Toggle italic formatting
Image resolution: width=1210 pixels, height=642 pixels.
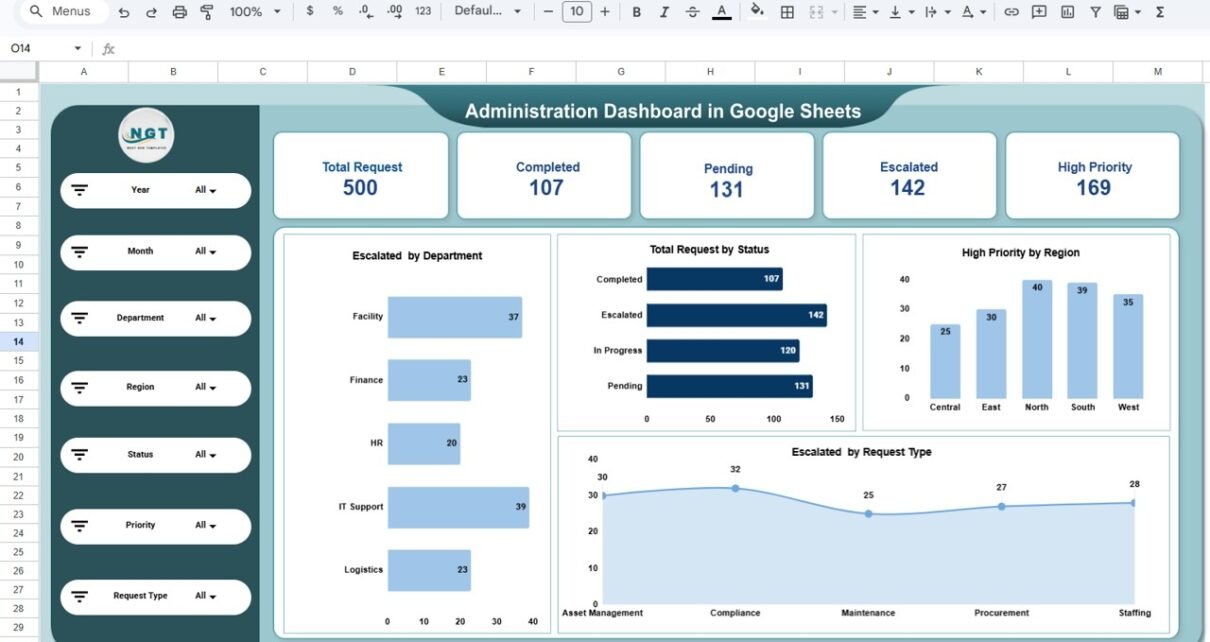pyautogui.click(x=664, y=12)
